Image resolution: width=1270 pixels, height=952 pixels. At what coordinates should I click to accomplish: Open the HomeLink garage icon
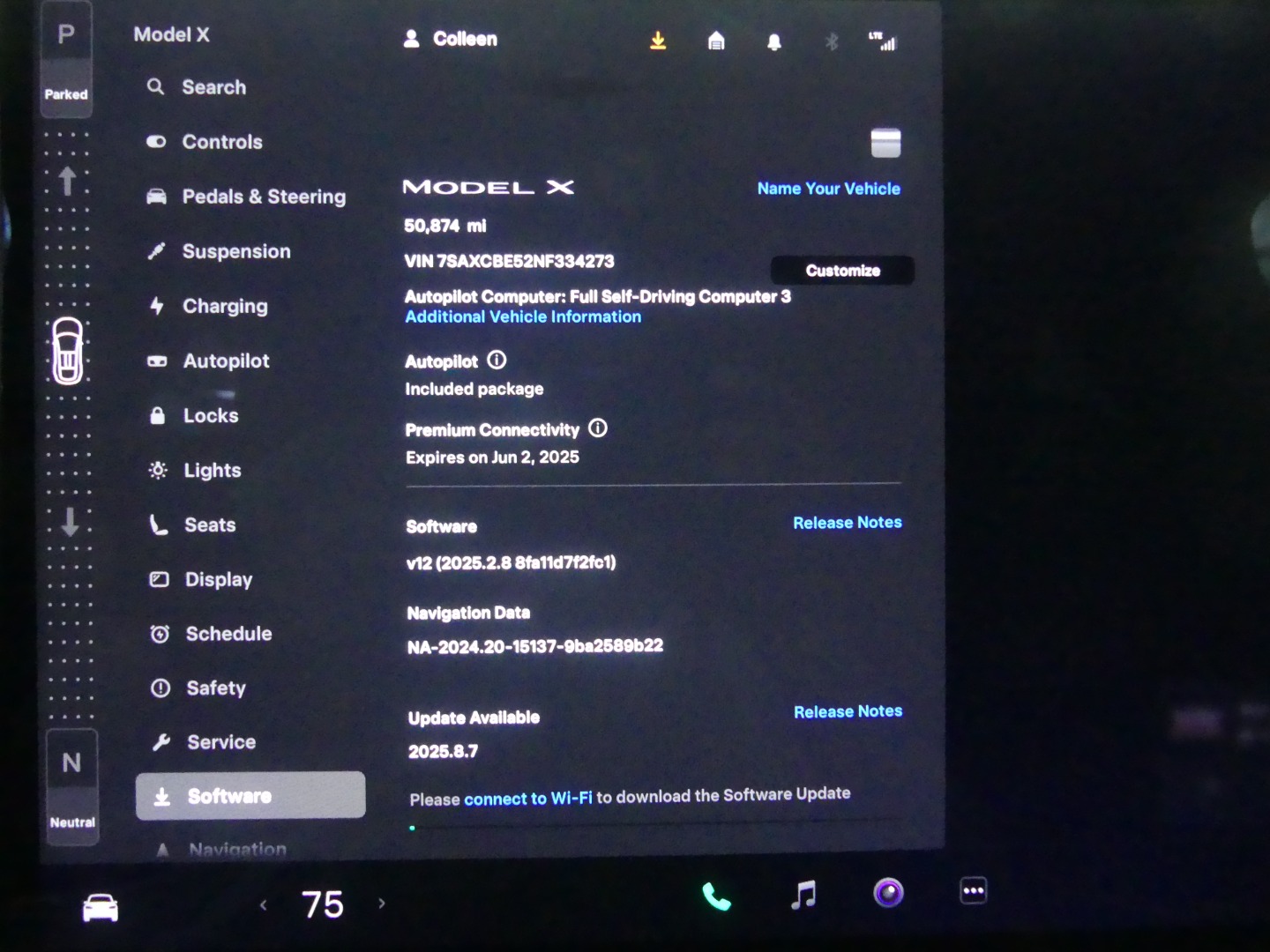click(716, 41)
